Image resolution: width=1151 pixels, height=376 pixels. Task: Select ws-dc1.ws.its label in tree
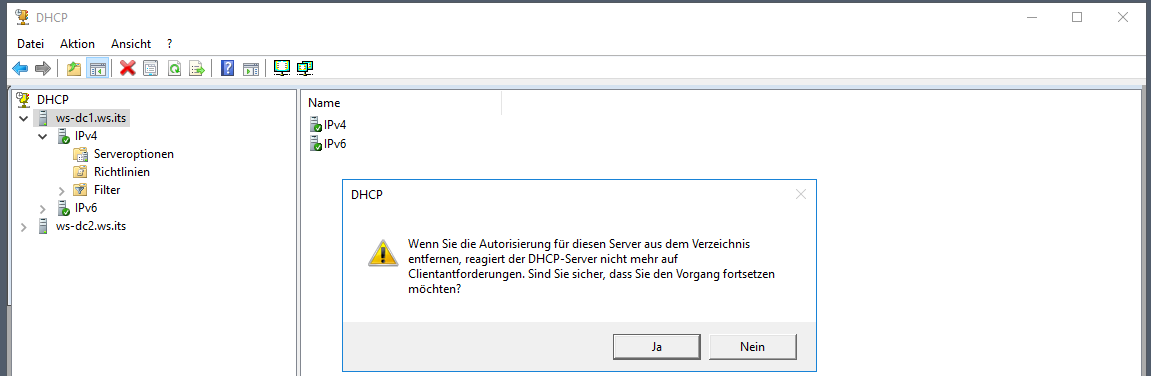pyautogui.click(x=91, y=118)
